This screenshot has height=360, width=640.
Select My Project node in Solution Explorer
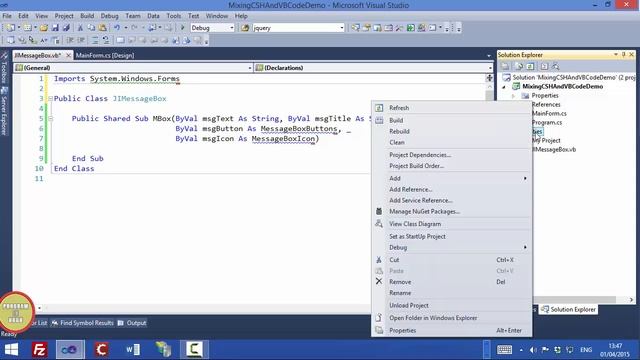[x=546, y=140]
